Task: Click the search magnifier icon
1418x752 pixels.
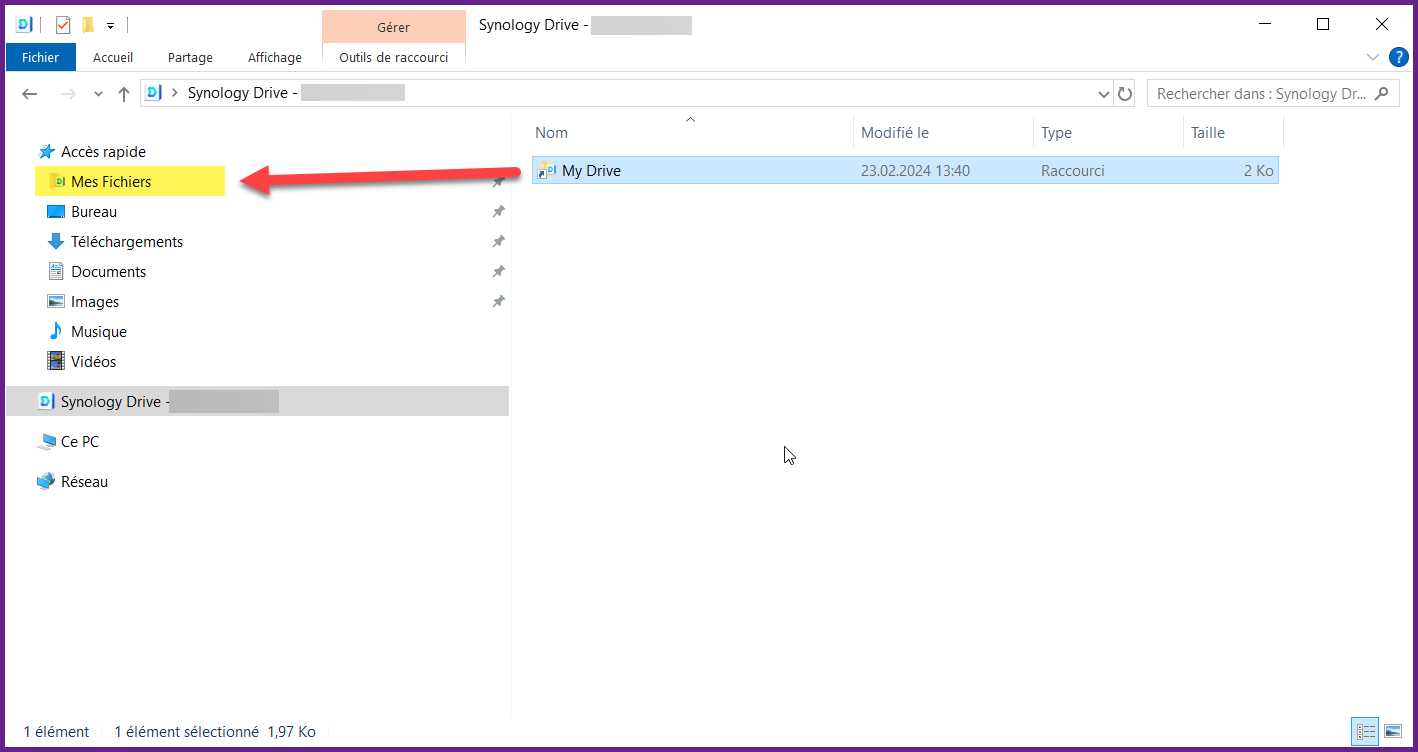Action: pyautogui.click(x=1381, y=94)
